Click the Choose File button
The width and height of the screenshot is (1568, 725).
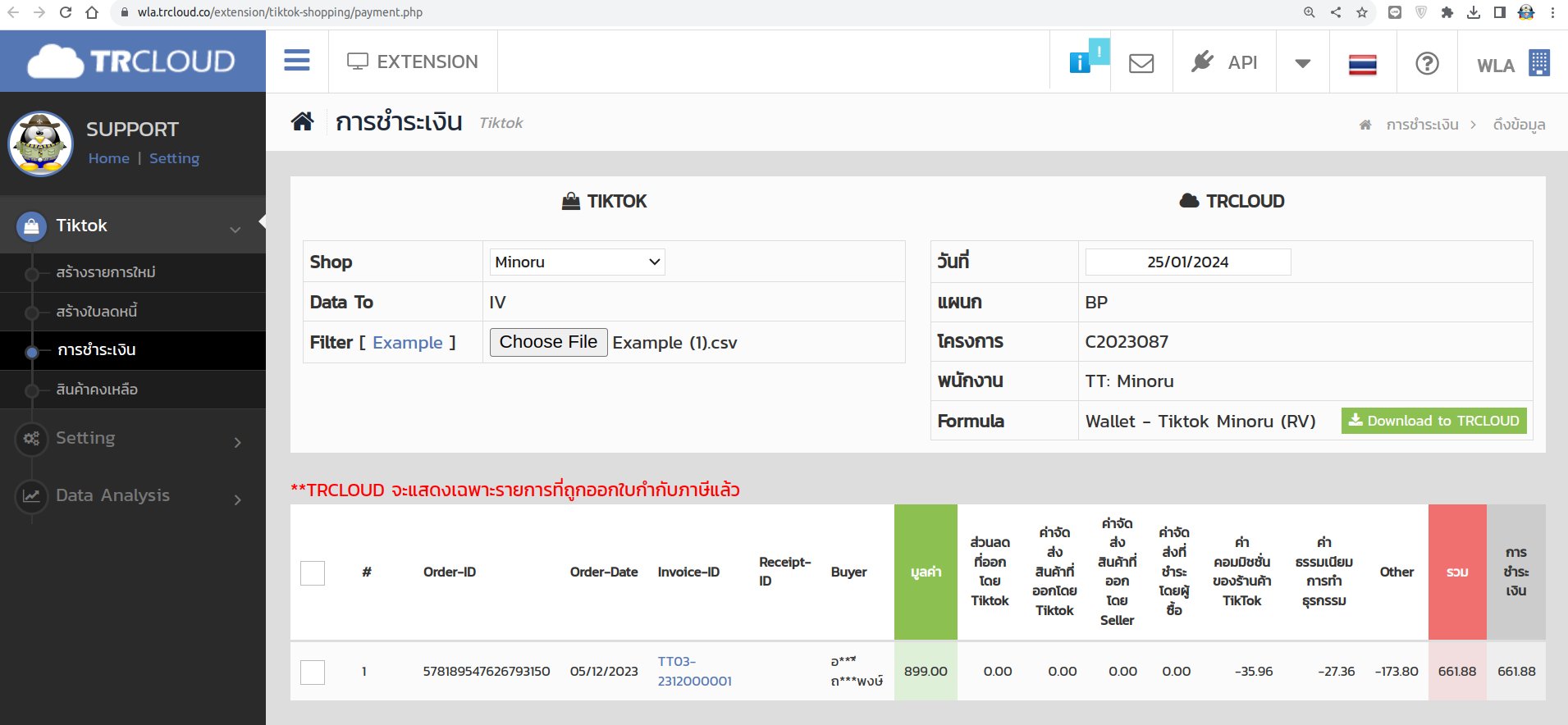pos(549,342)
